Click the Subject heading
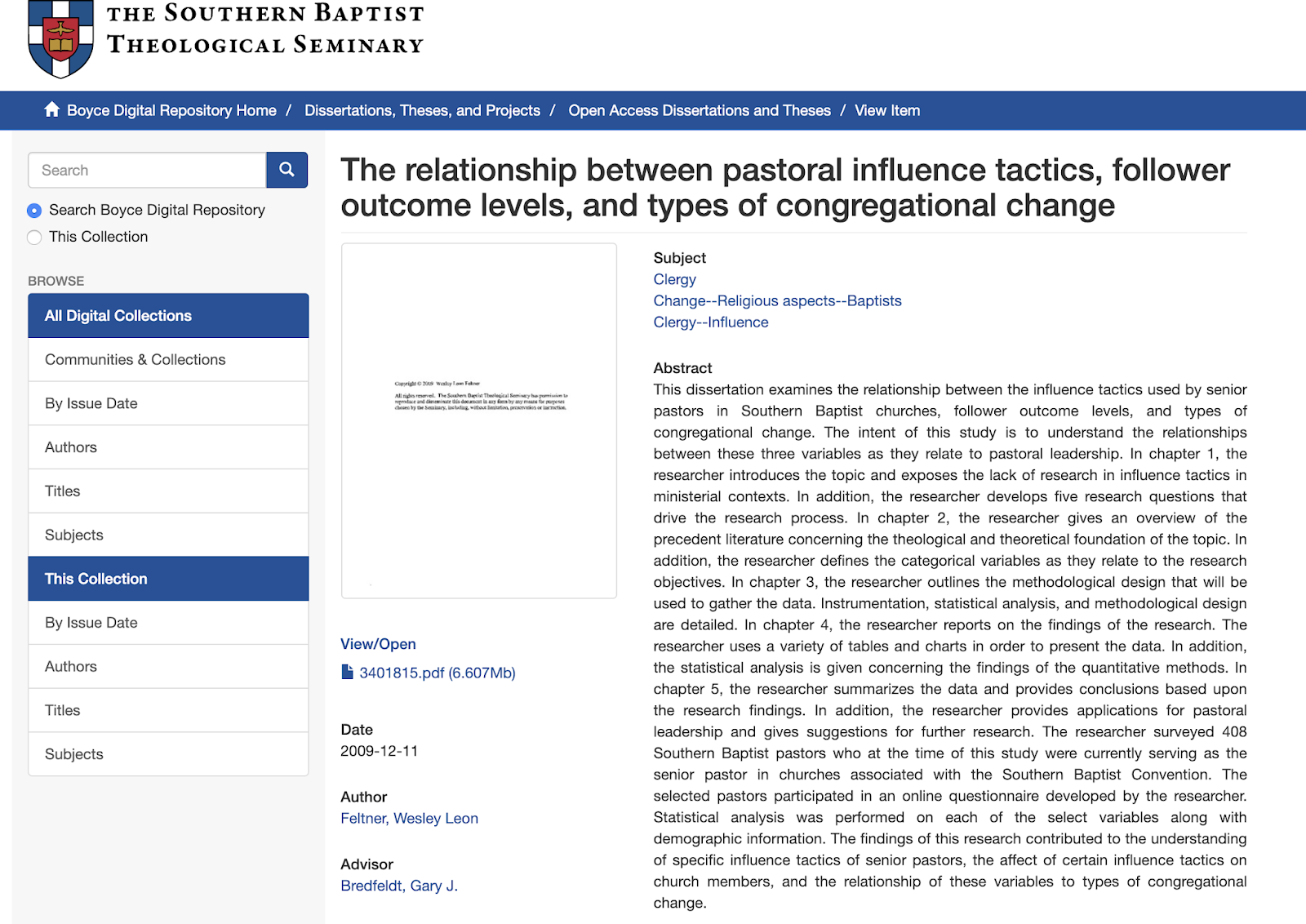This screenshot has height=924, width=1306. pyautogui.click(x=680, y=258)
